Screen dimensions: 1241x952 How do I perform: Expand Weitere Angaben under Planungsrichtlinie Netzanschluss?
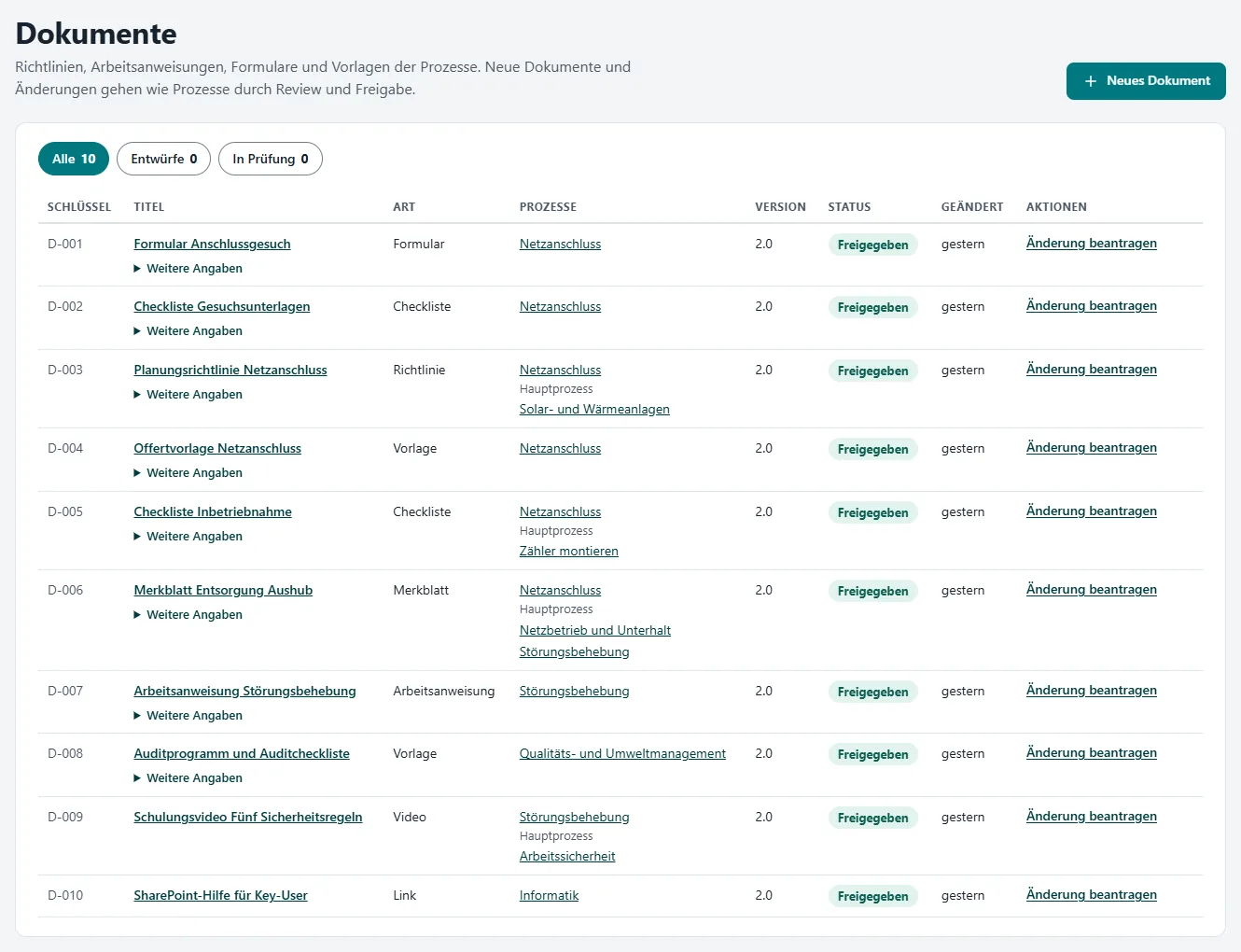coord(188,395)
